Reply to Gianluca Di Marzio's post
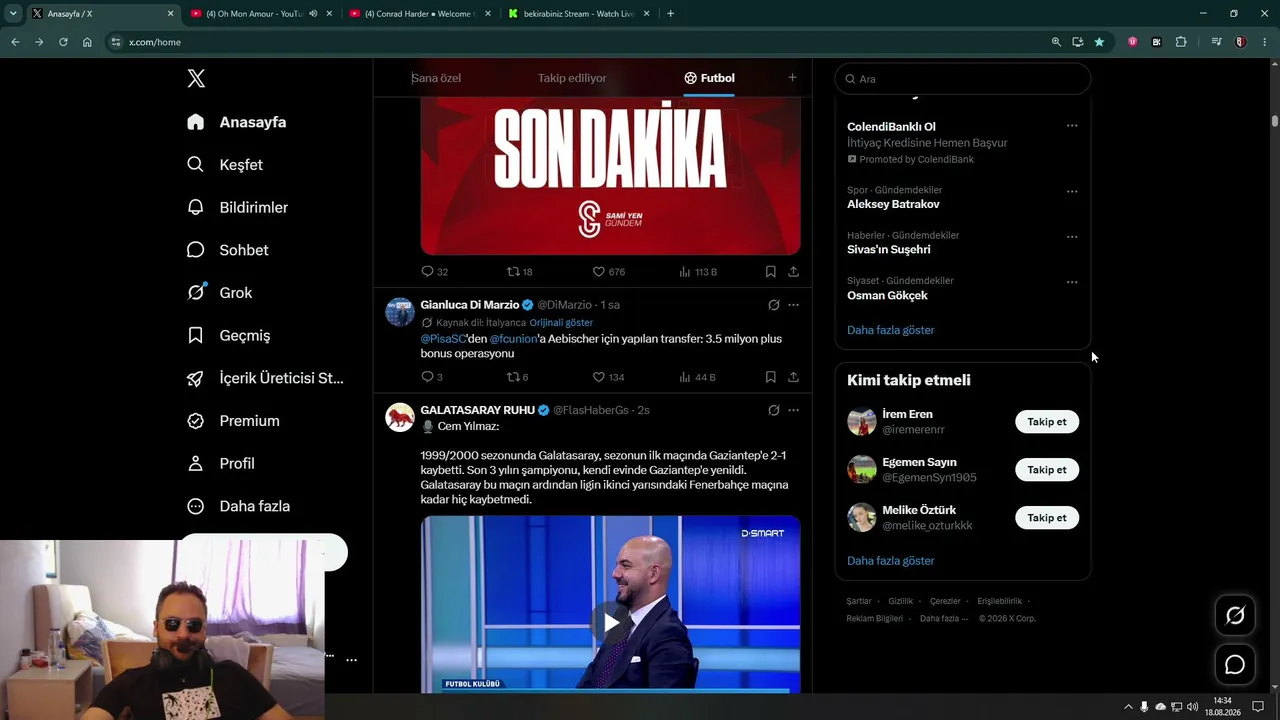This screenshot has height=720, width=1280. [427, 377]
